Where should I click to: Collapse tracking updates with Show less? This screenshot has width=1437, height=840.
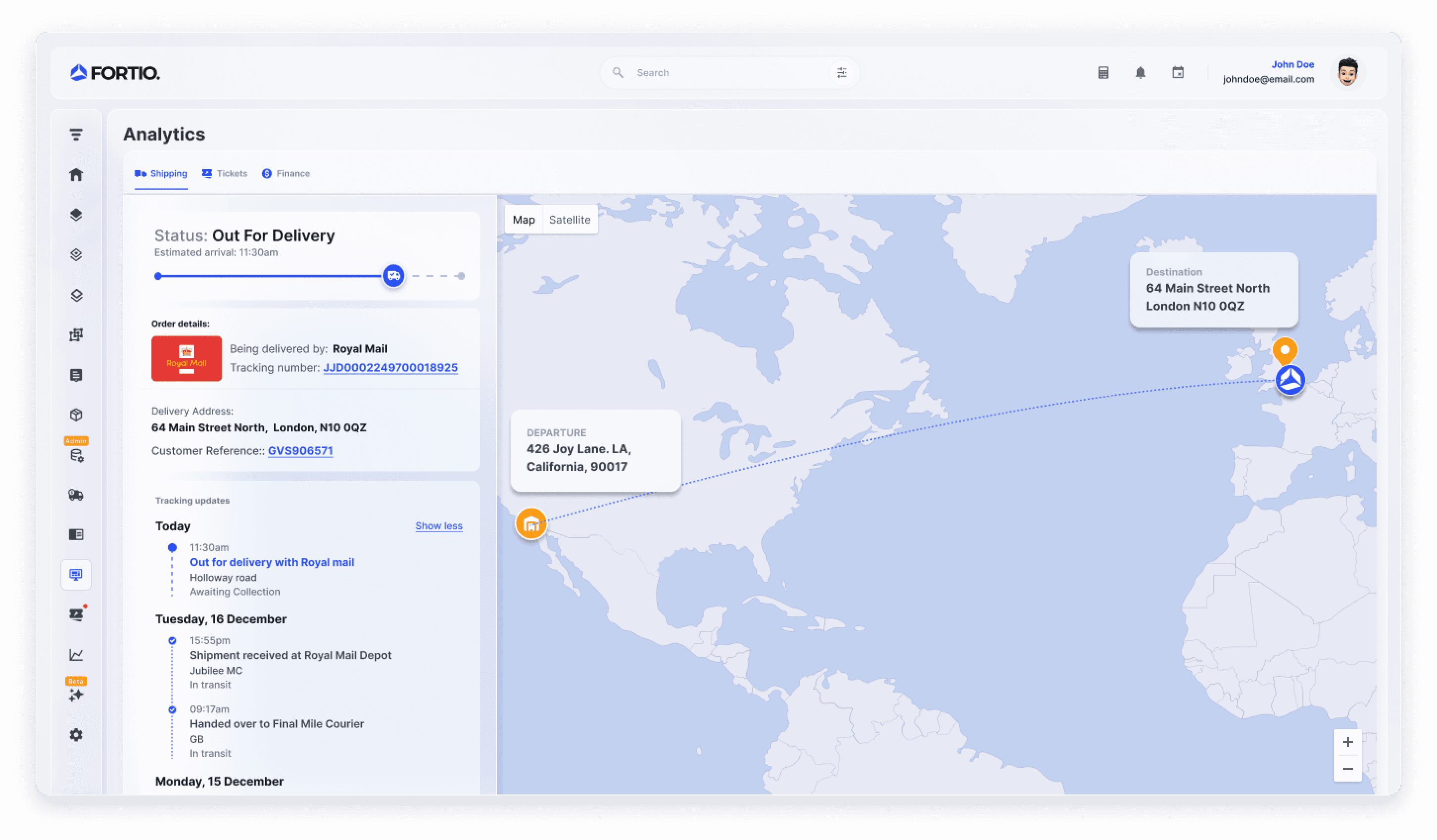click(x=438, y=526)
